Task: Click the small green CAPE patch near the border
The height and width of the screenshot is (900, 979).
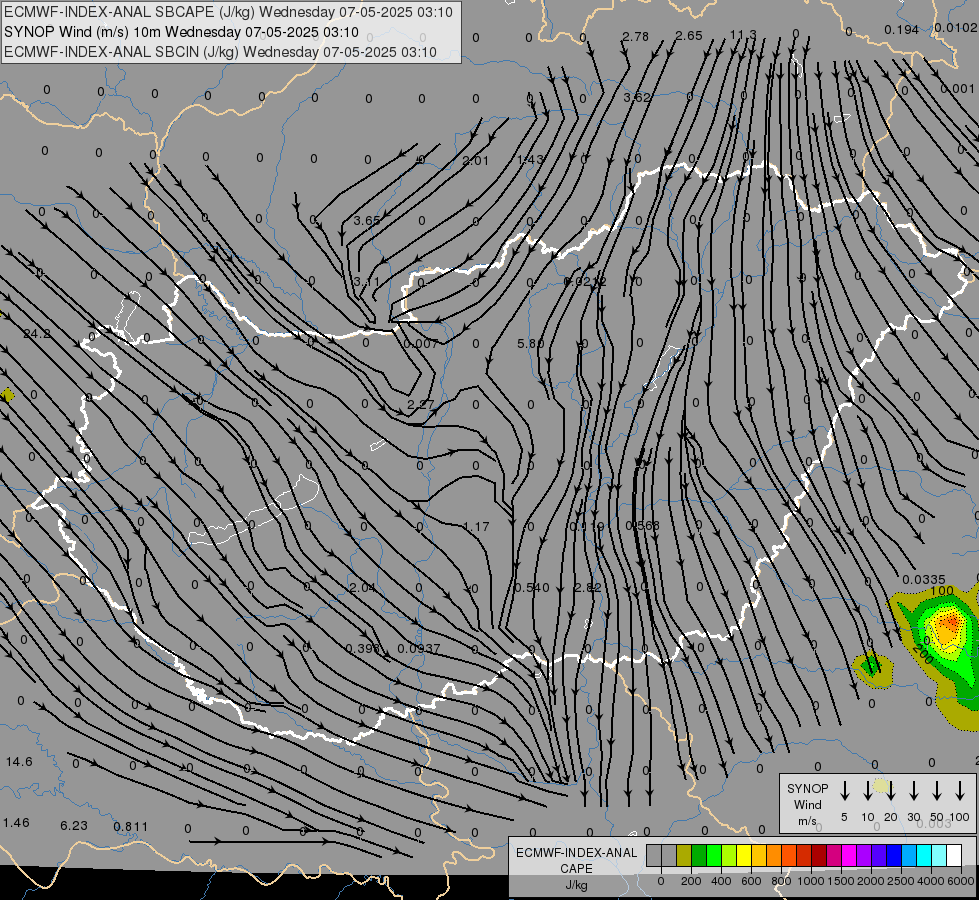Action: (872, 666)
